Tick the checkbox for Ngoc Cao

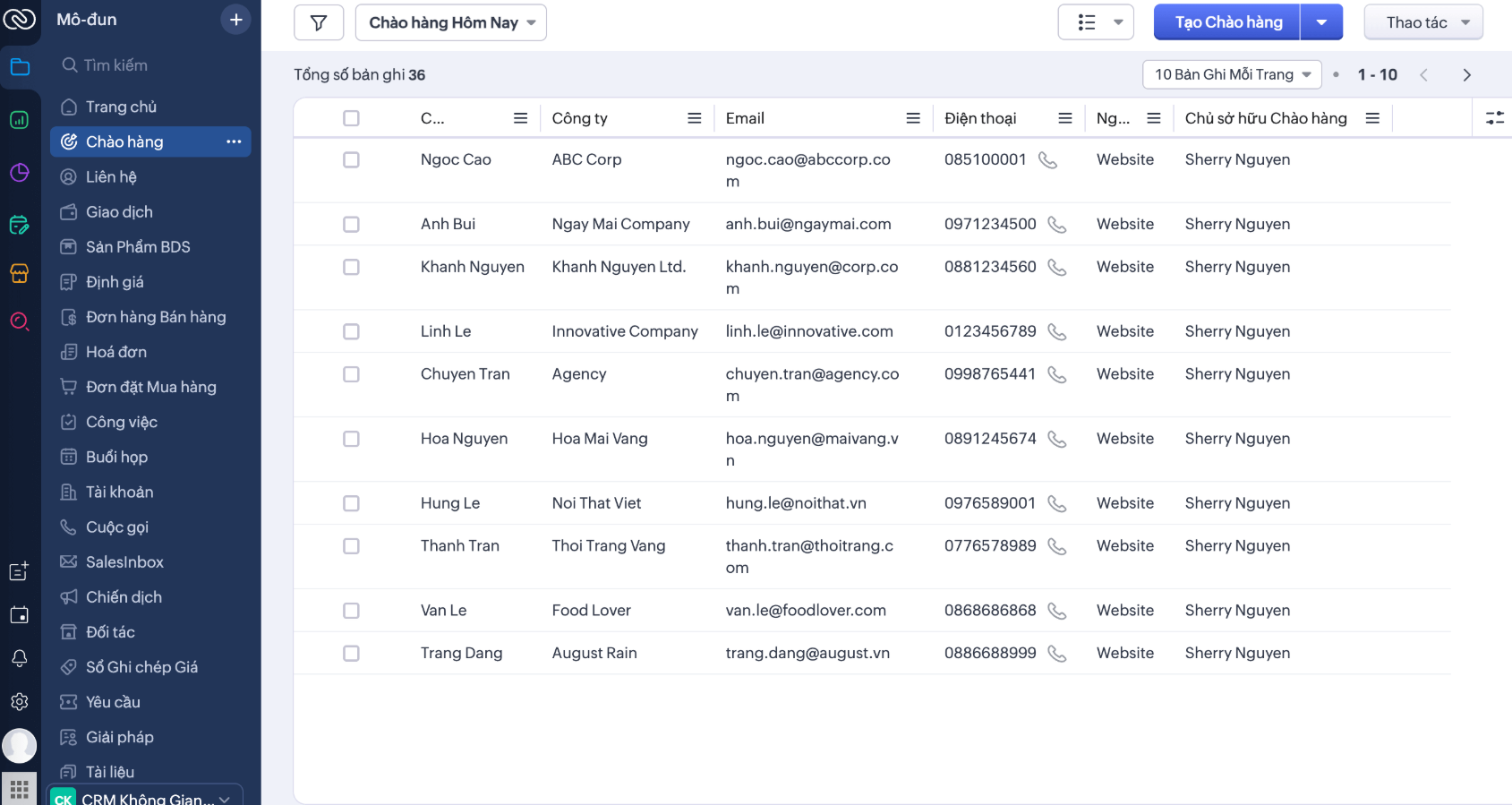351,159
